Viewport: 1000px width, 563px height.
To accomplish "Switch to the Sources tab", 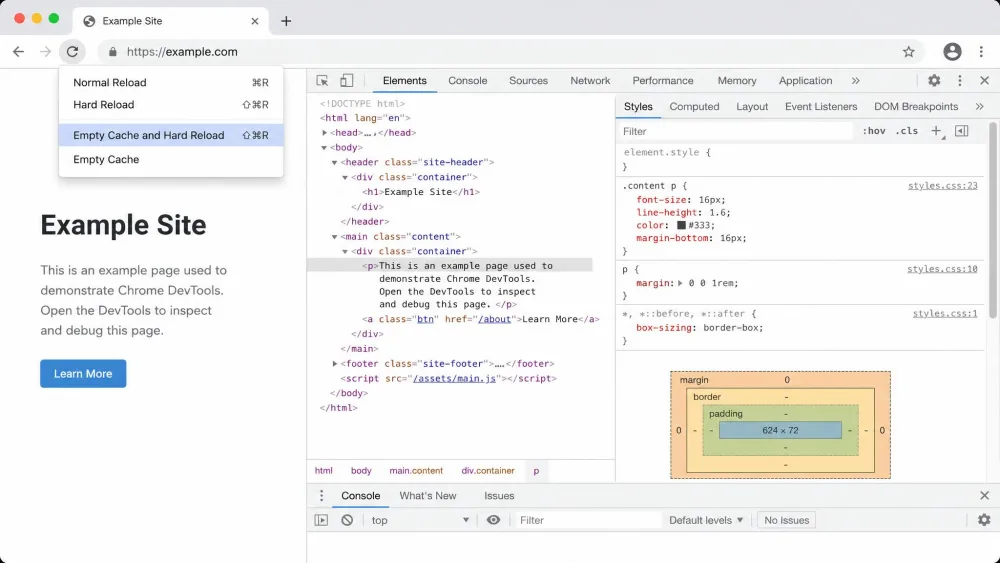I will pos(528,80).
